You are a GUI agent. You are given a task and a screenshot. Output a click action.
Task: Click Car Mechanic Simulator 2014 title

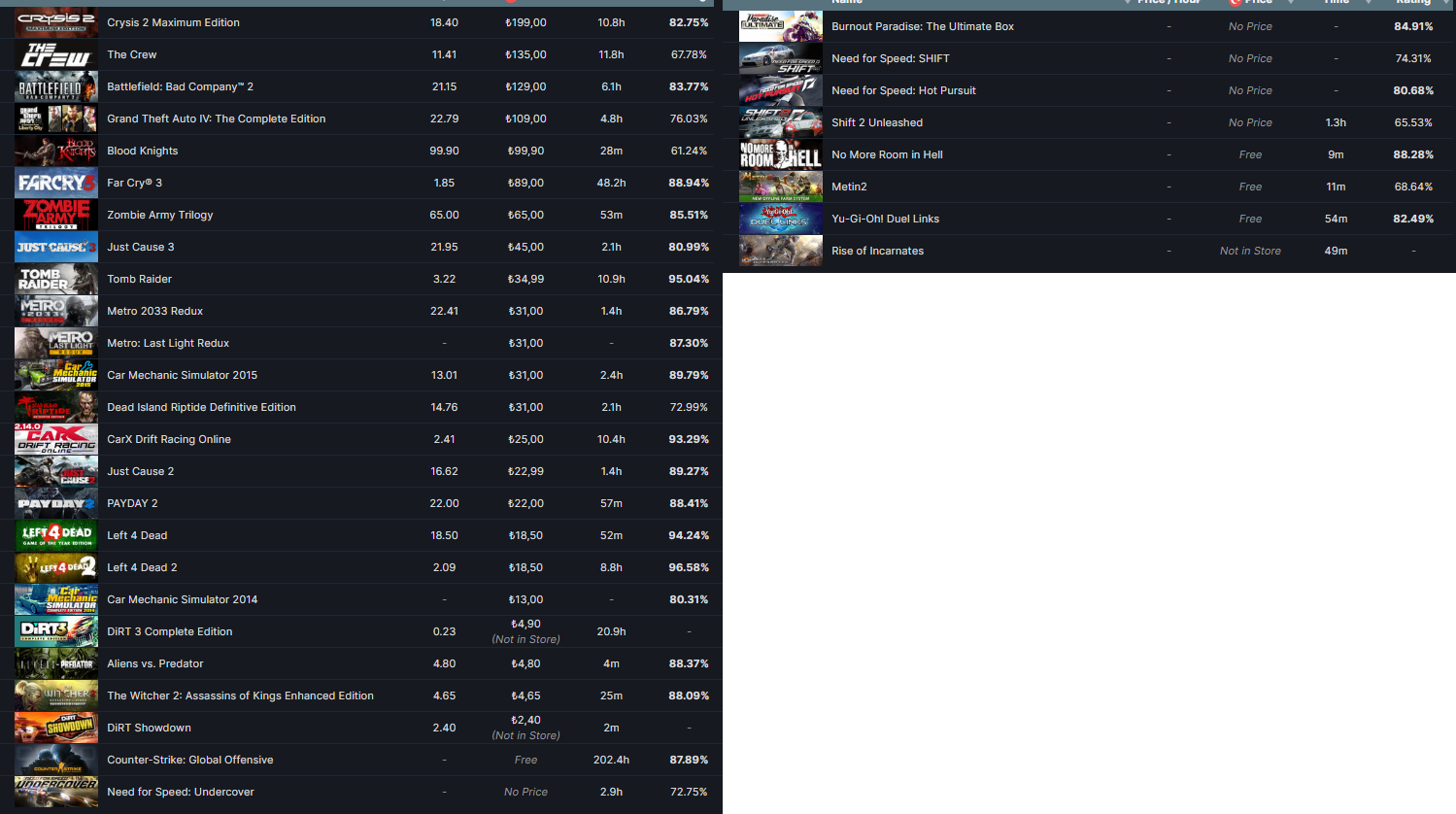[182, 599]
